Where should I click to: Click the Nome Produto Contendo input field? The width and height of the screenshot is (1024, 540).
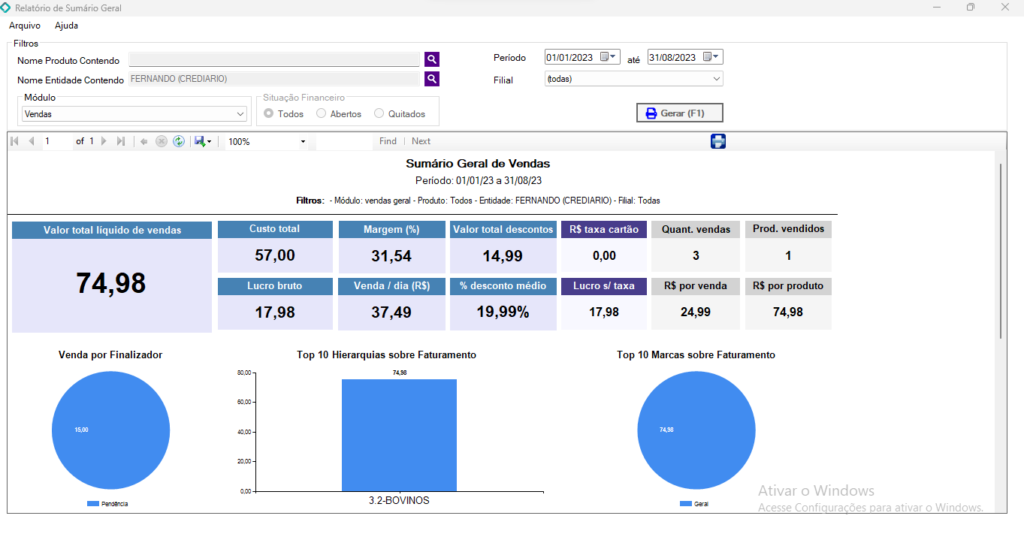point(274,59)
